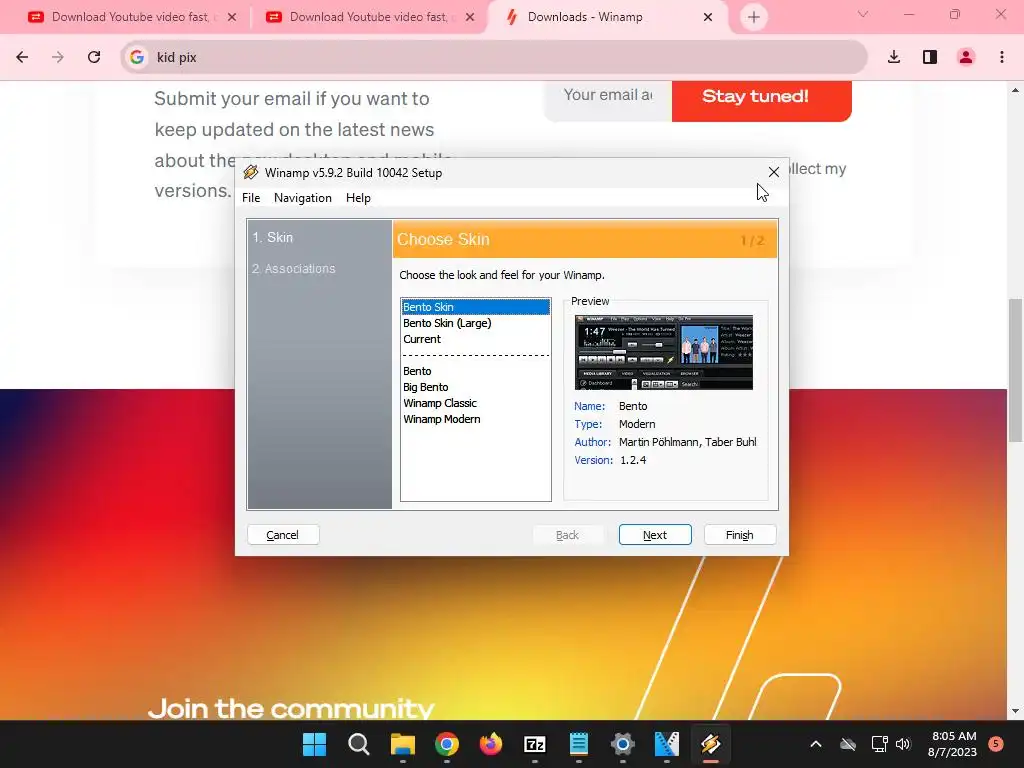Open Chrome tab search chevron
Screen dimensions: 1024x768
863,14
